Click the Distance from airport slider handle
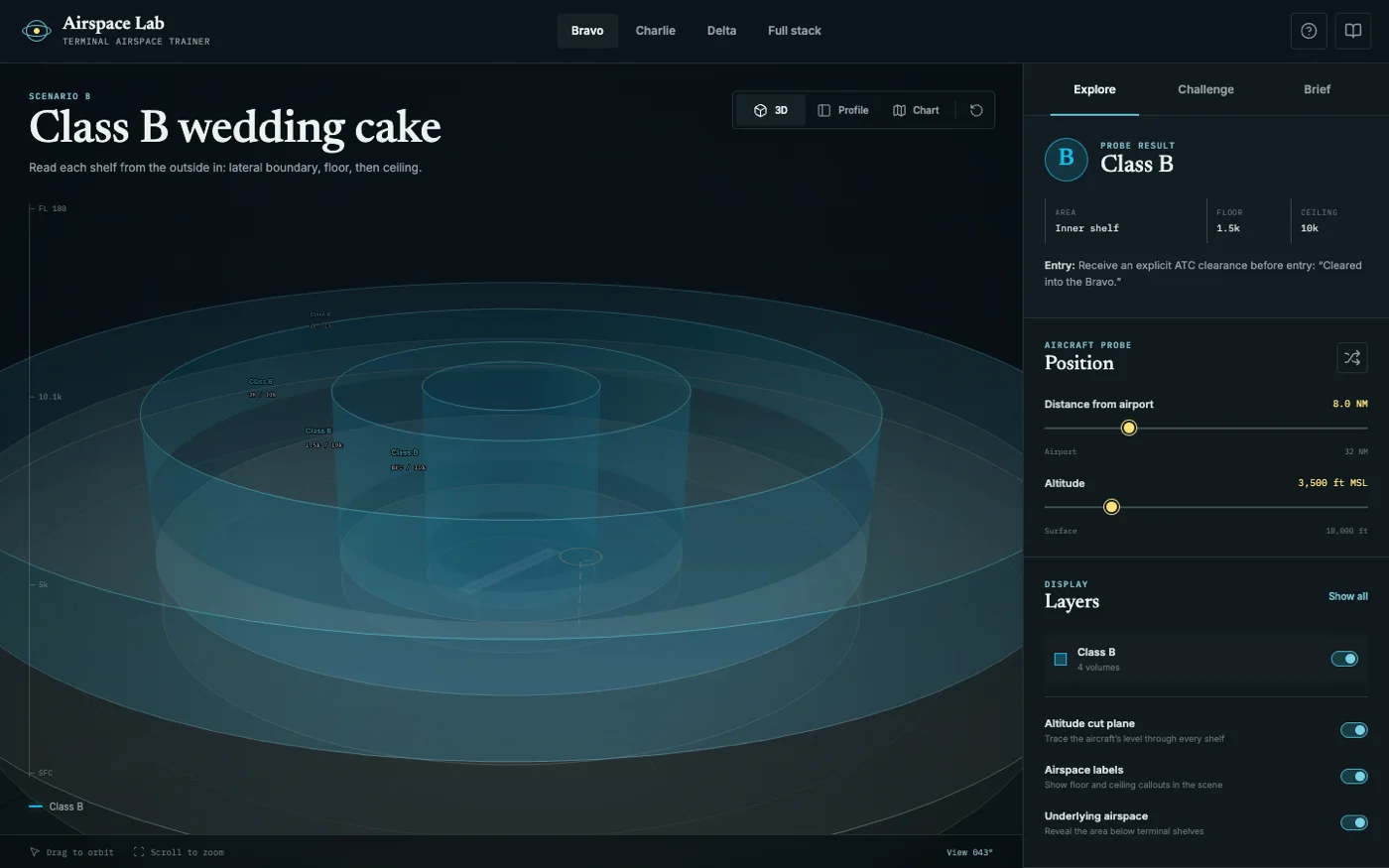 click(x=1128, y=428)
